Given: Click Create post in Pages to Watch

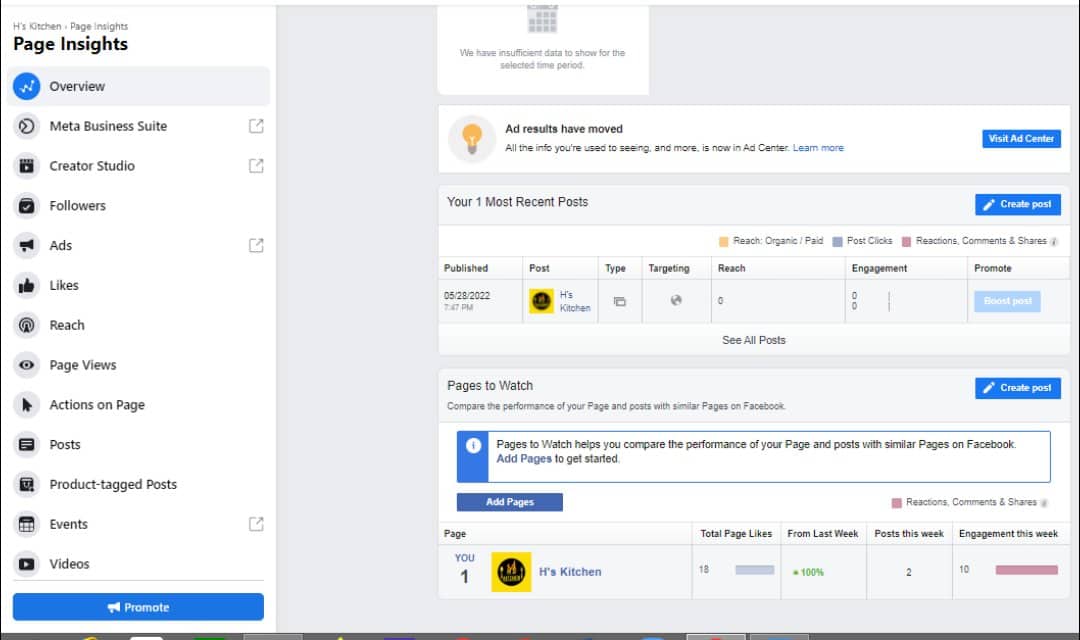Looking at the screenshot, I should [1017, 388].
